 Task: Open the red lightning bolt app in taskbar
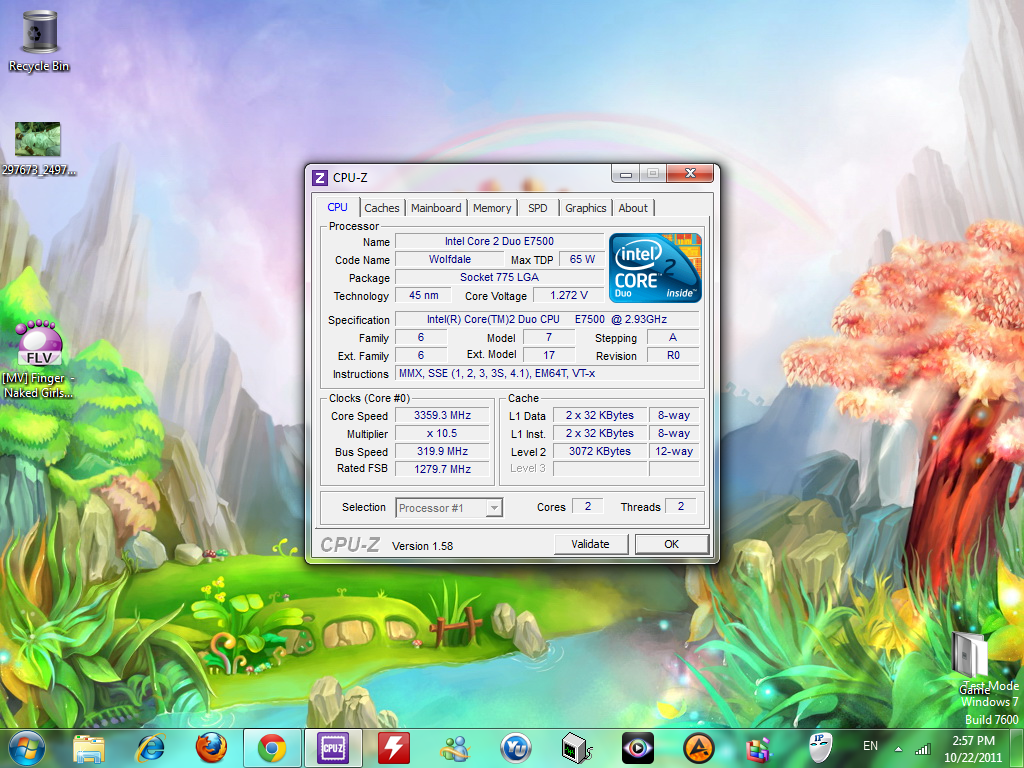click(x=394, y=748)
